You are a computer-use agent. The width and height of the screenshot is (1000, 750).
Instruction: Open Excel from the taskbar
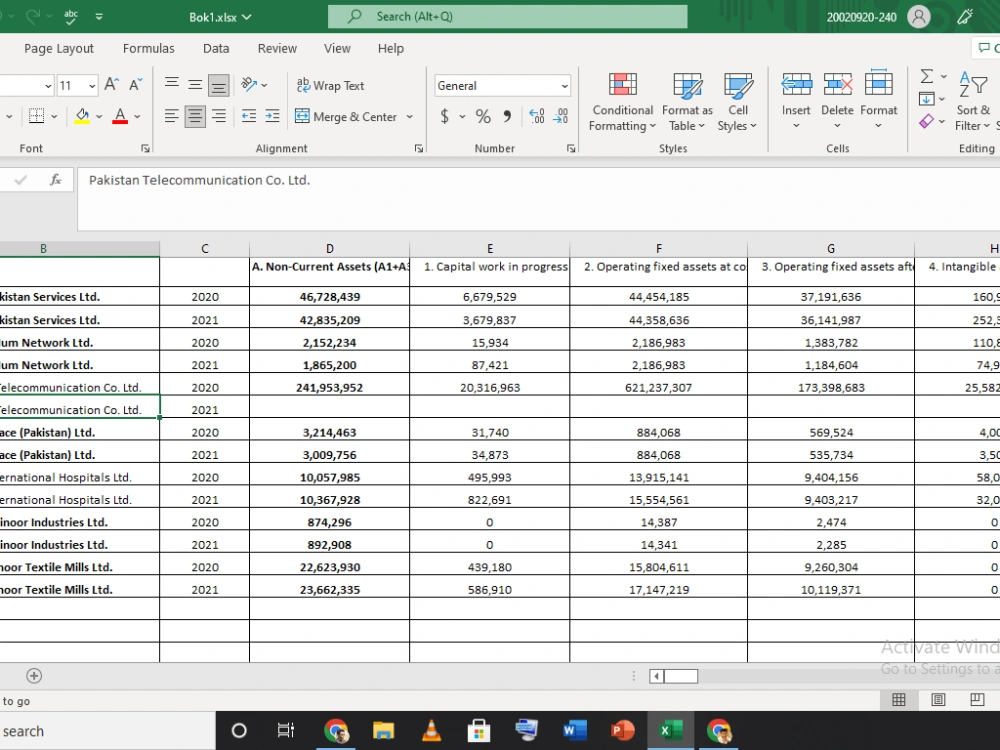pyautogui.click(x=670, y=730)
